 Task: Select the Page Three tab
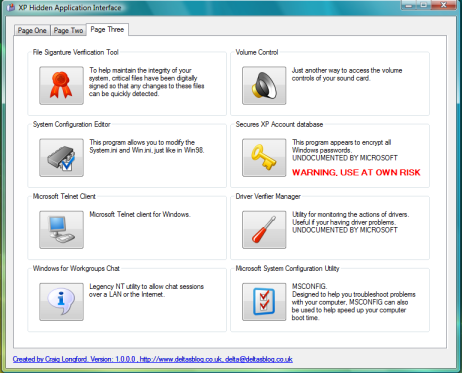pyautogui.click(x=107, y=29)
